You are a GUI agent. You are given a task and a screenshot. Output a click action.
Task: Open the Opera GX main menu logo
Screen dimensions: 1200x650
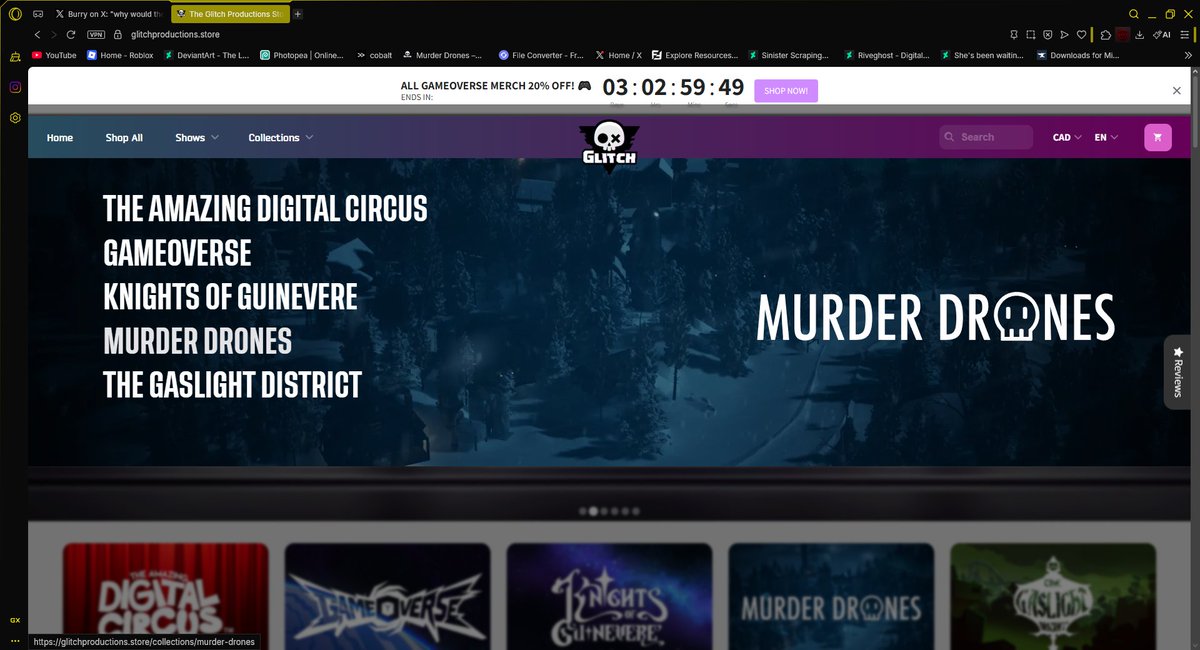click(x=15, y=14)
